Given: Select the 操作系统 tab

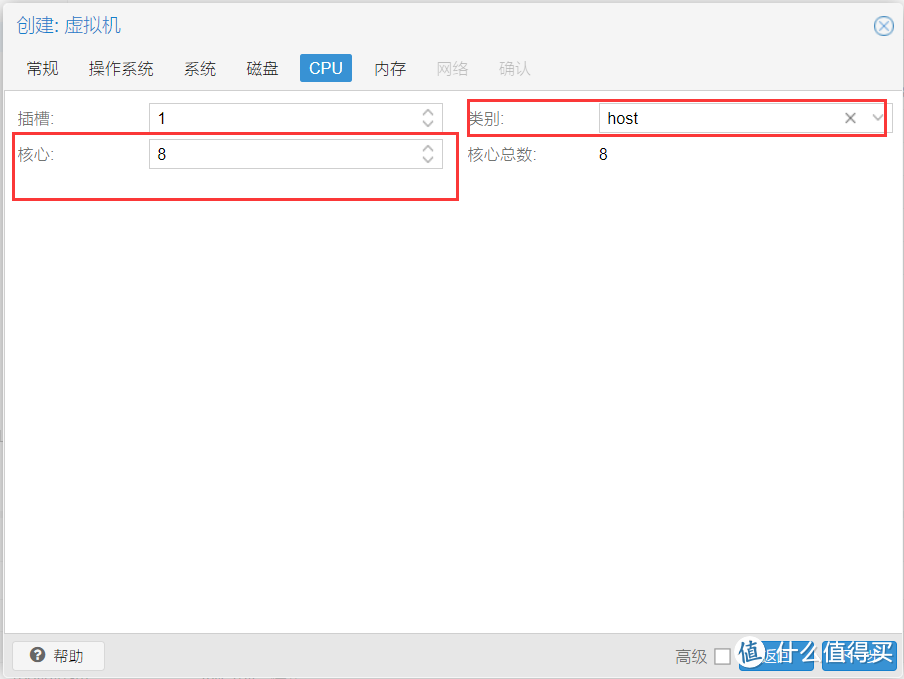Looking at the screenshot, I should (120, 68).
